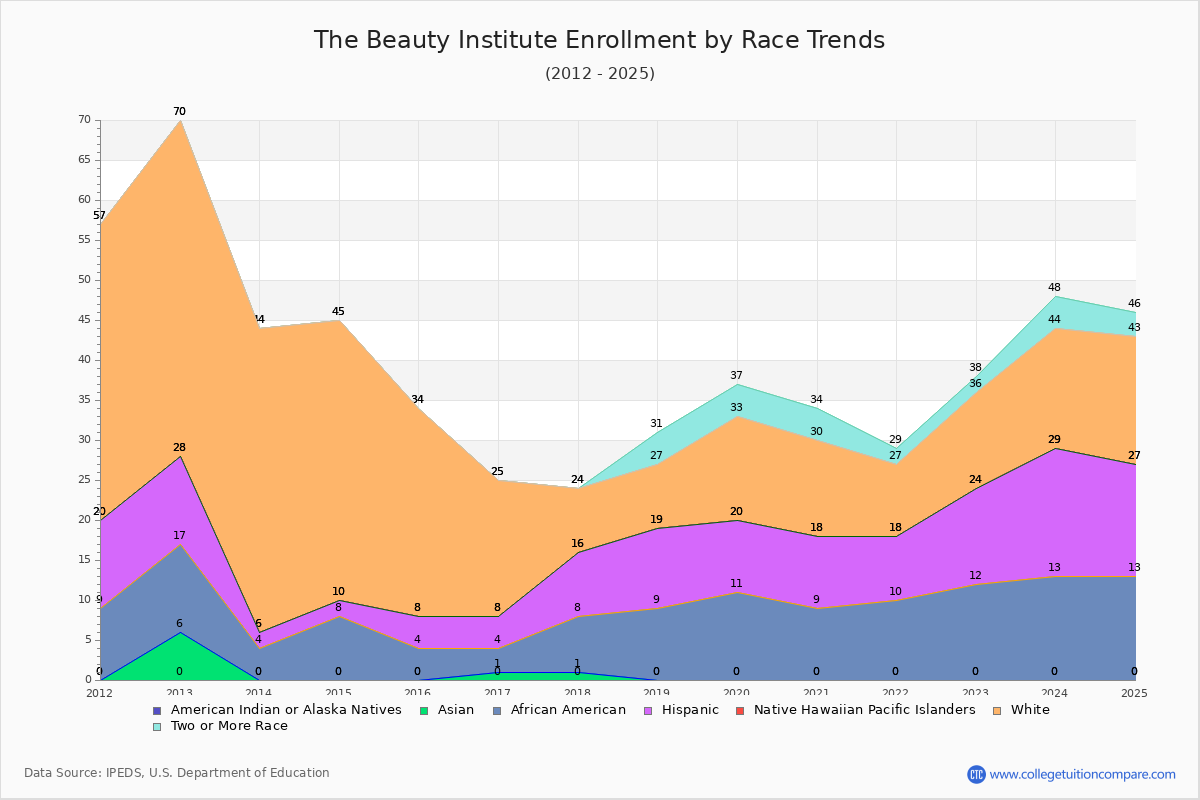Screen dimensions: 1200x800
Task: Click the Asian green legend swatch
Action: tap(424, 711)
